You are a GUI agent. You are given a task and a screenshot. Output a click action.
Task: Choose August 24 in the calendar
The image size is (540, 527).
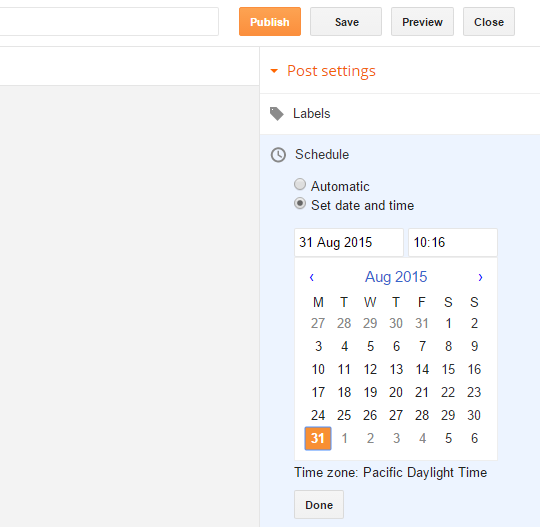318,415
